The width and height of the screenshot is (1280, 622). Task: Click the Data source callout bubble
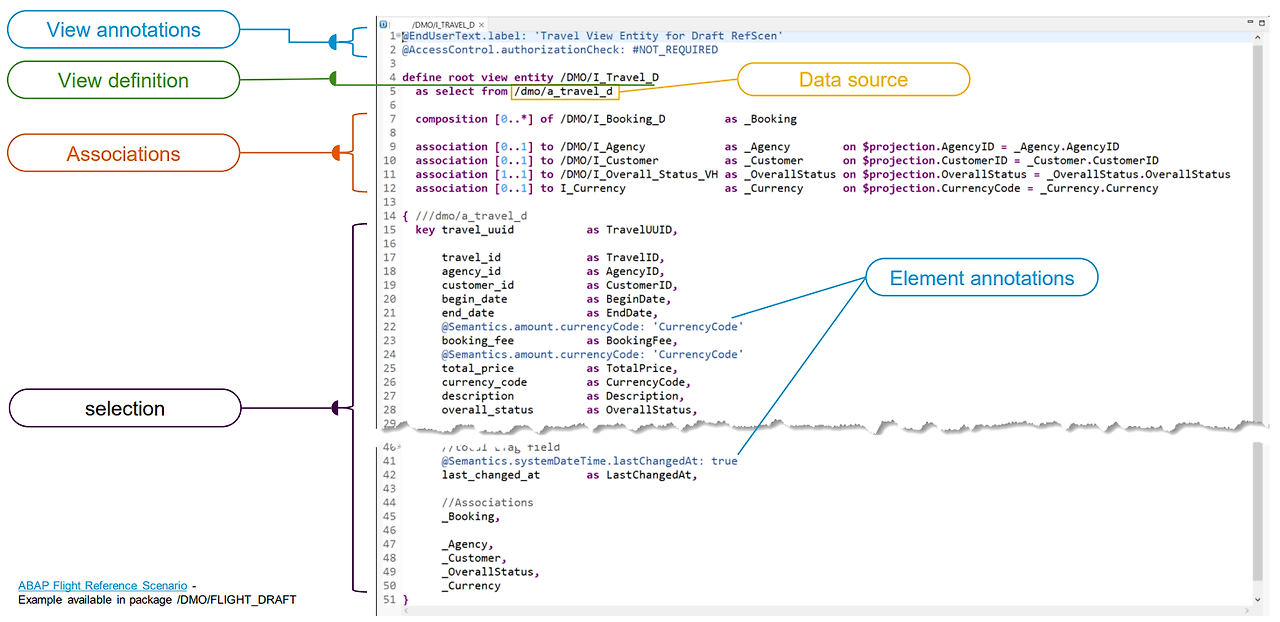click(852, 80)
